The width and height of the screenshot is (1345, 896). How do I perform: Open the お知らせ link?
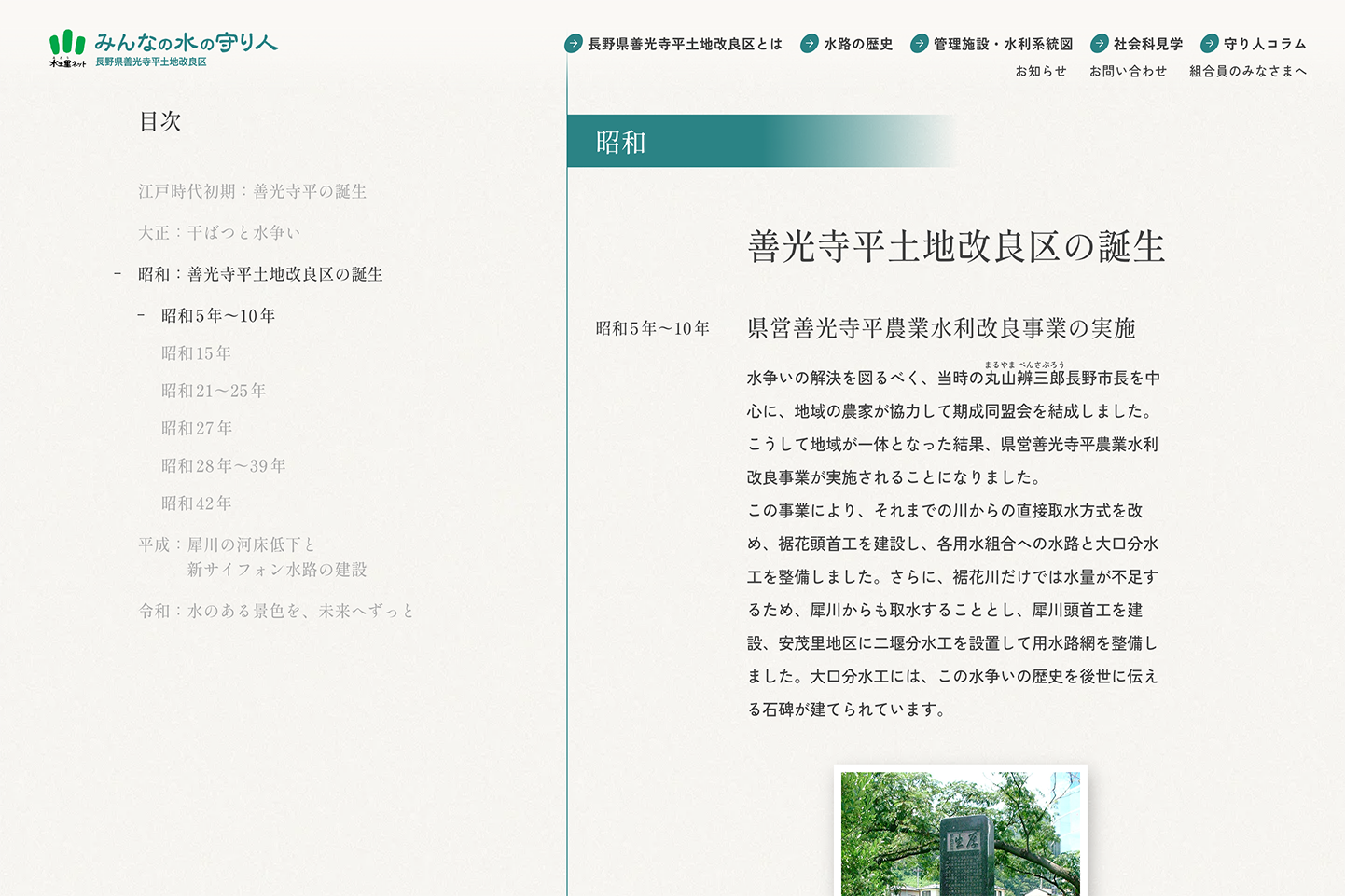1041,71
